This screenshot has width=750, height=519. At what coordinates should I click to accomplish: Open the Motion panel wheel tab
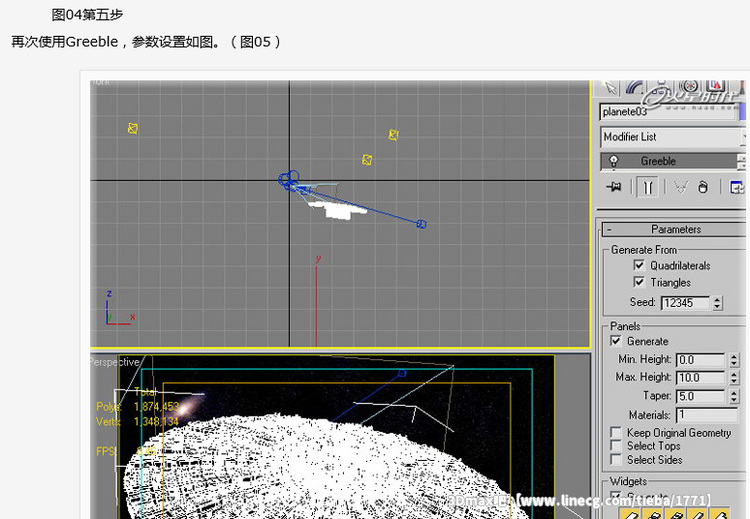(x=689, y=88)
